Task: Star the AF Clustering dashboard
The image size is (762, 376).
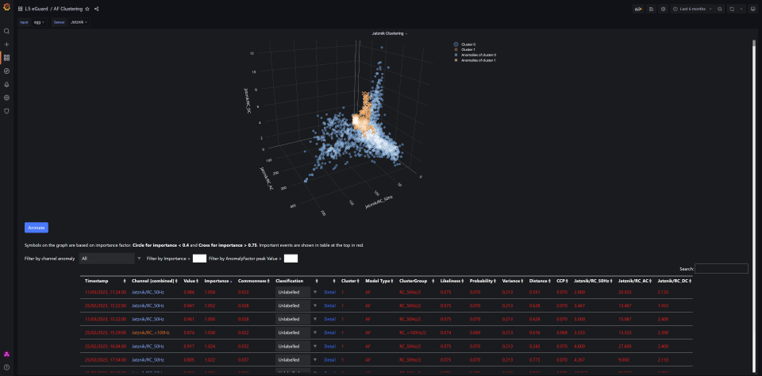Action: (x=87, y=9)
